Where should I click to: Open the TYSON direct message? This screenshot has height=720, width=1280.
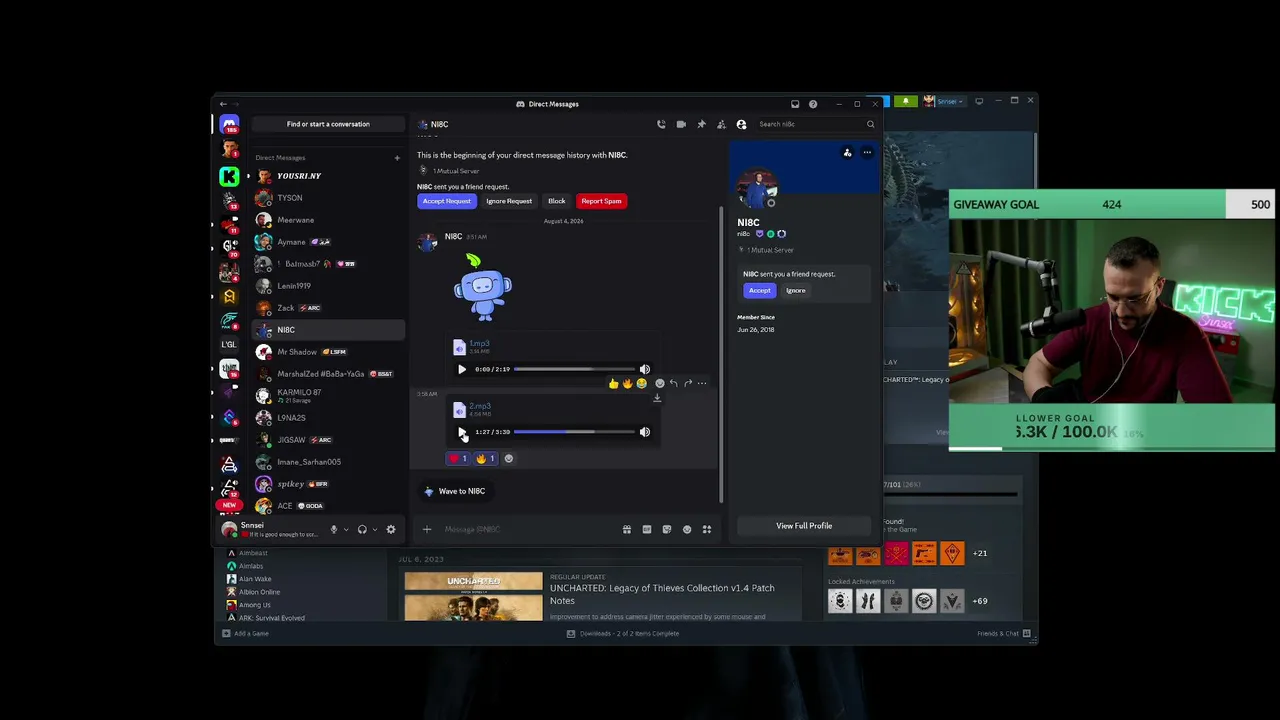(x=328, y=198)
